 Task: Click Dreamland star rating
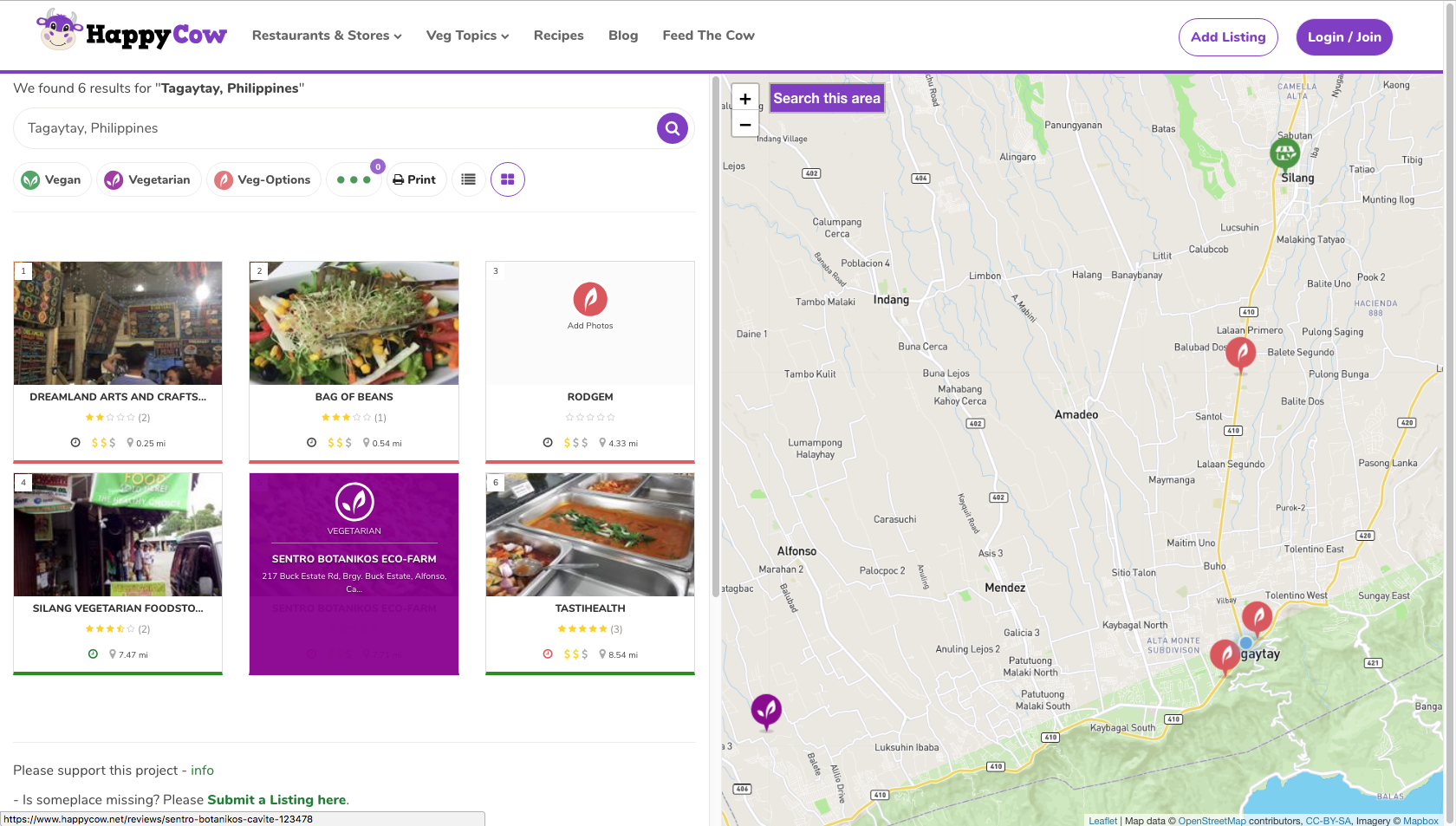pyautogui.click(x=110, y=418)
